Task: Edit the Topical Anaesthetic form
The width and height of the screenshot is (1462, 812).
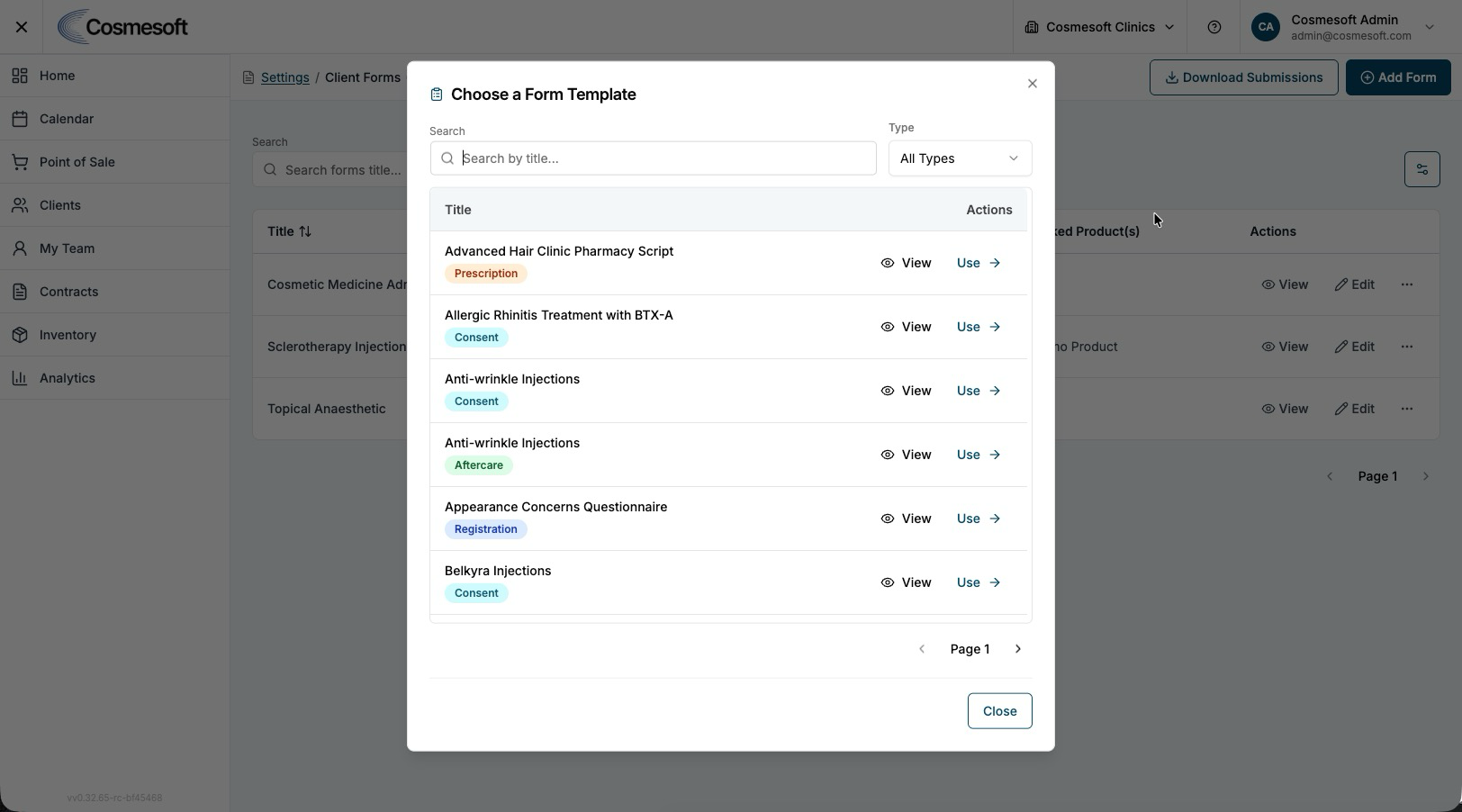Action: [x=1354, y=409]
